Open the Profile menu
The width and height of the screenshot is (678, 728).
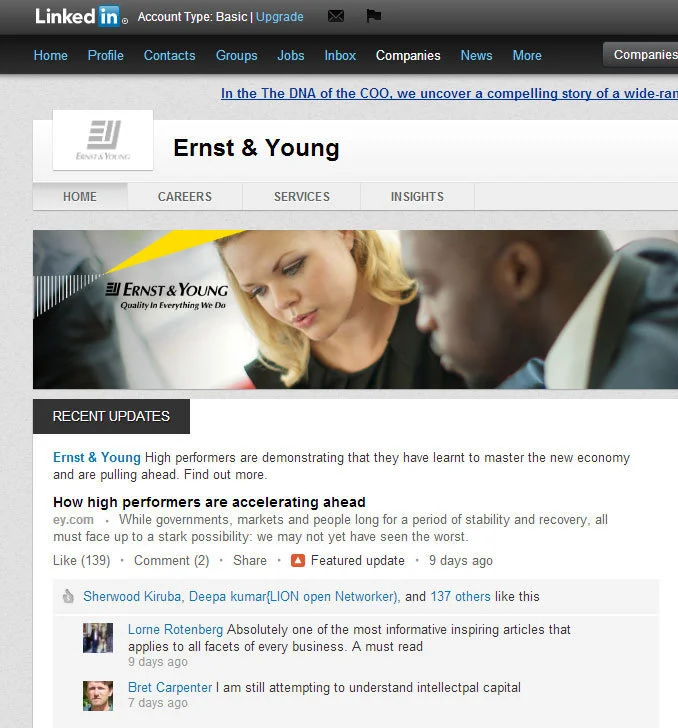tap(105, 55)
